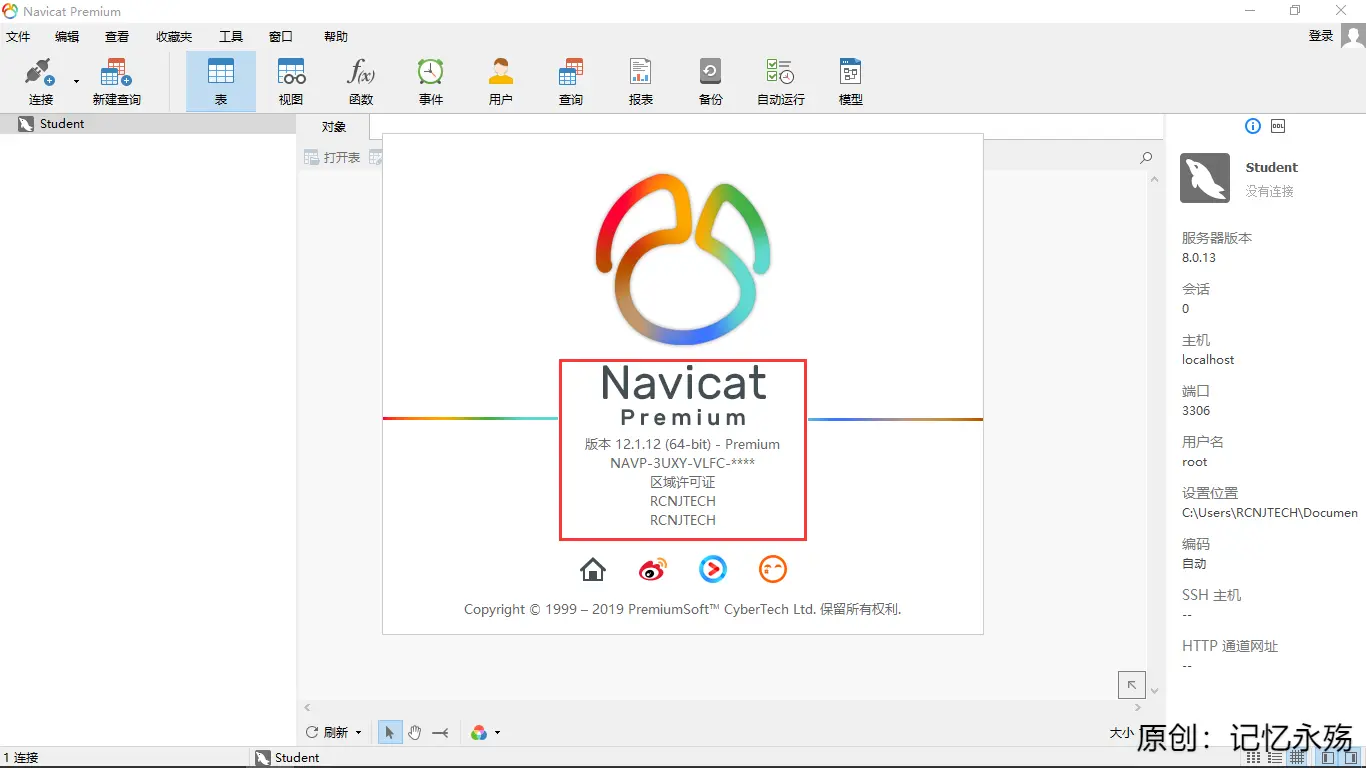Expand the dropdown arrow beside 刷新
Image resolution: width=1366 pixels, height=768 pixels.
point(359,733)
